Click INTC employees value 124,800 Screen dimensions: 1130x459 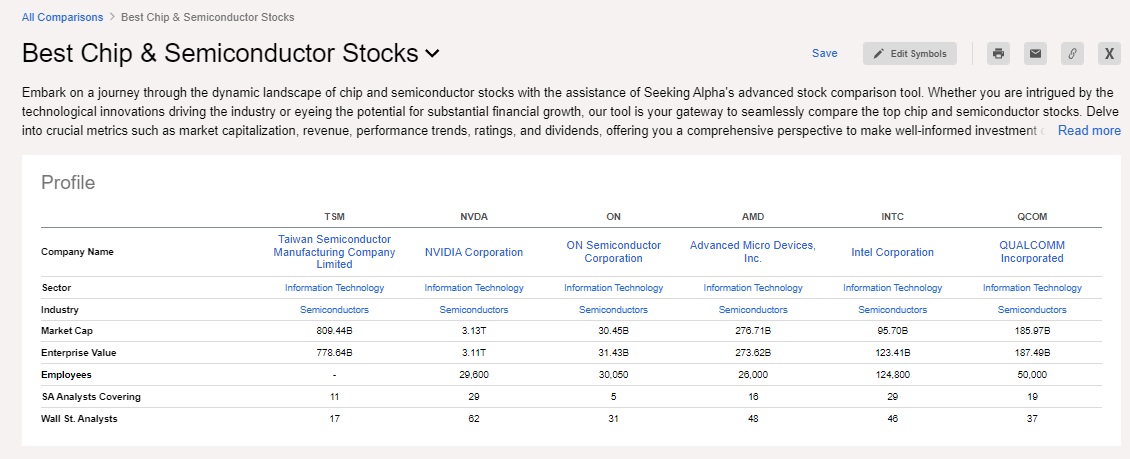(892, 375)
